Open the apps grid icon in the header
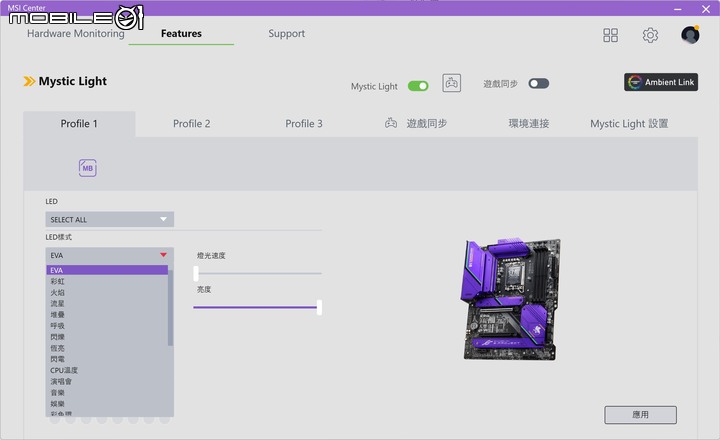 (610, 35)
